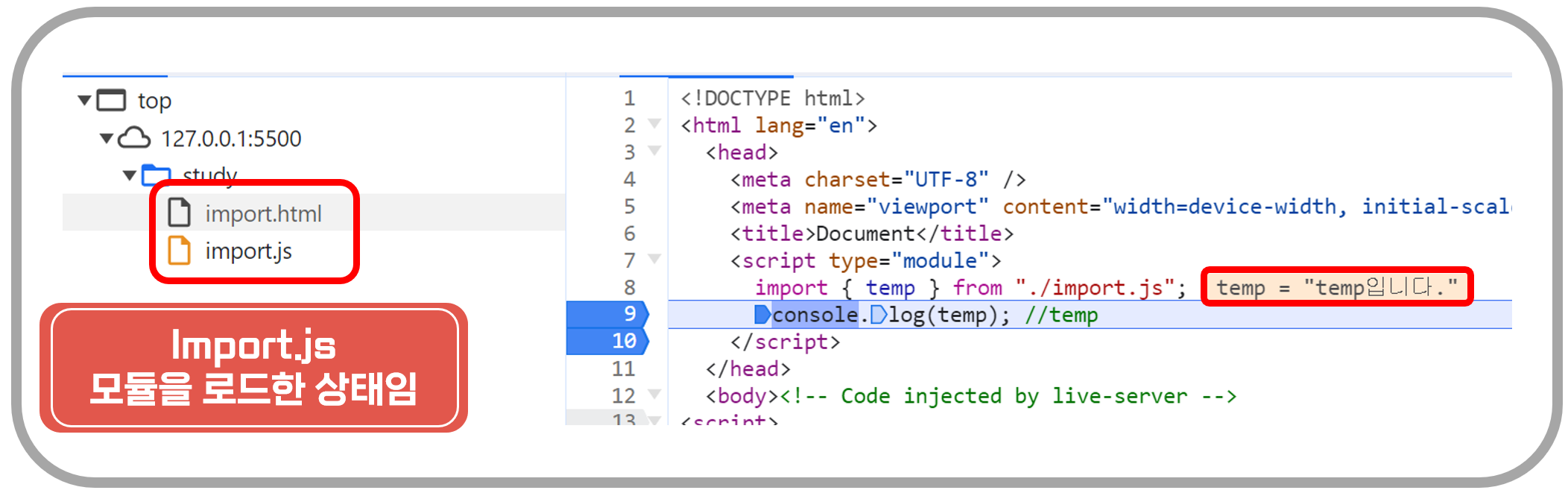Click the blue study folder icon

(x=157, y=175)
